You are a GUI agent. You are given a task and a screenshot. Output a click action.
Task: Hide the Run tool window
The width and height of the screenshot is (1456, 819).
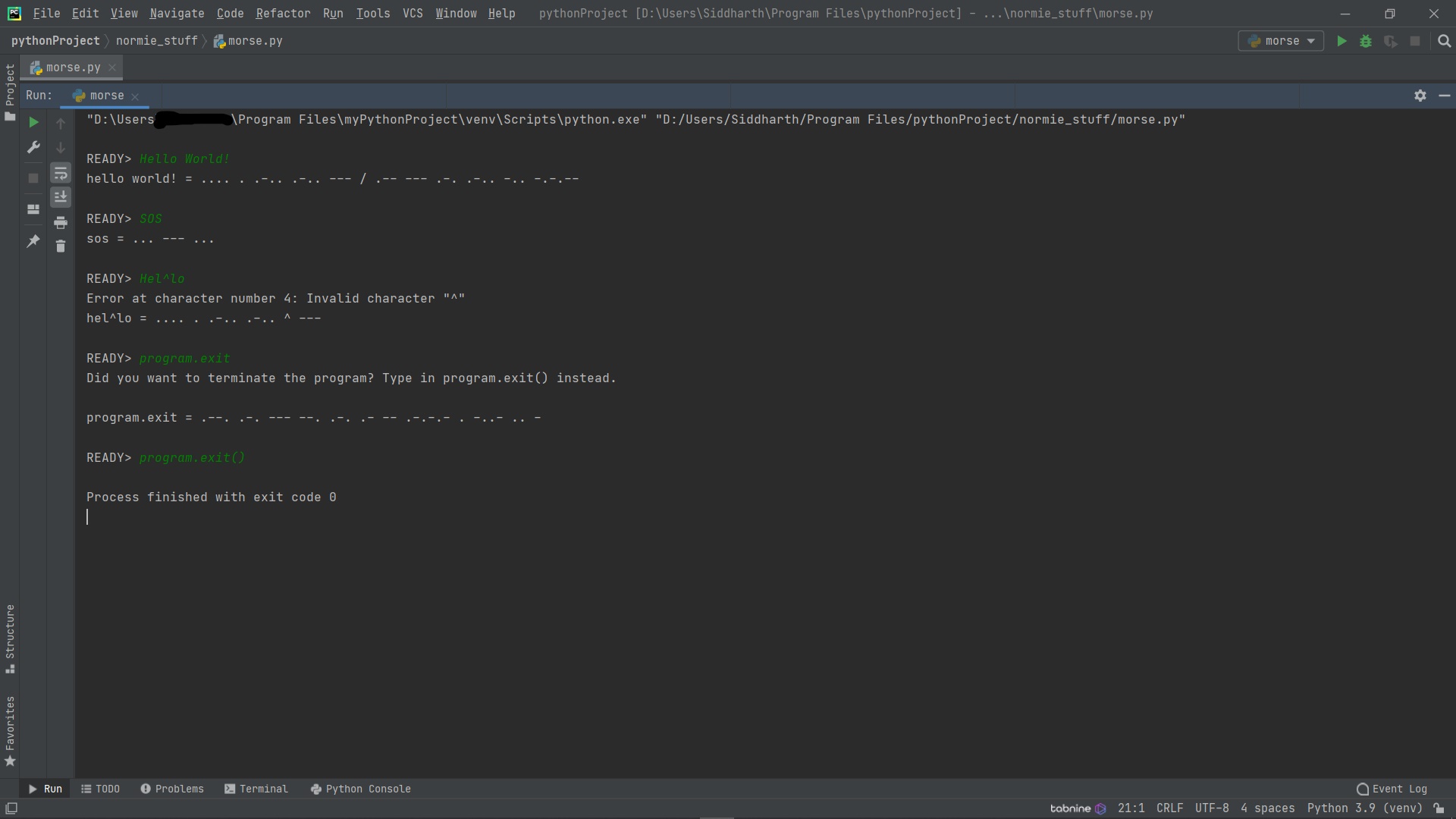(1445, 96)
